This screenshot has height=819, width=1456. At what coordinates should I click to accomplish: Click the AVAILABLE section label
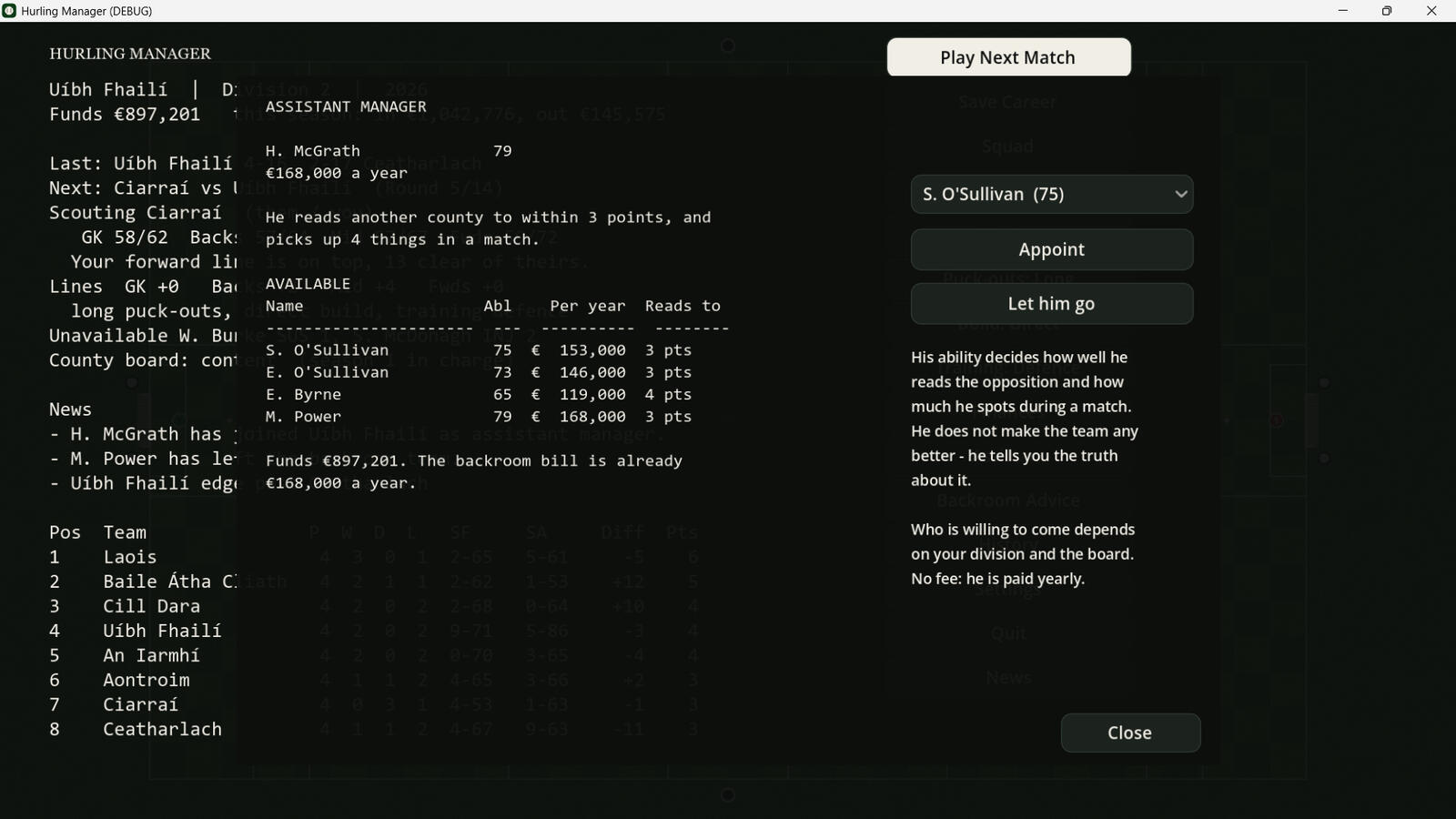[308, 284]
